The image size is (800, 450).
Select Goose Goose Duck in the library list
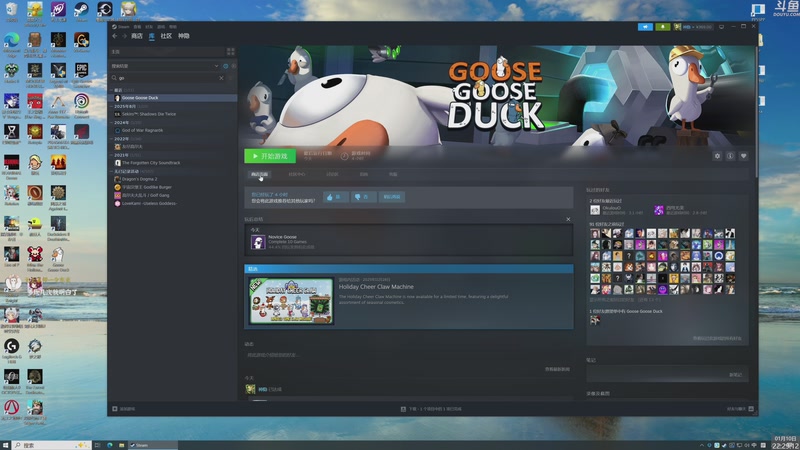click(172, 97)
